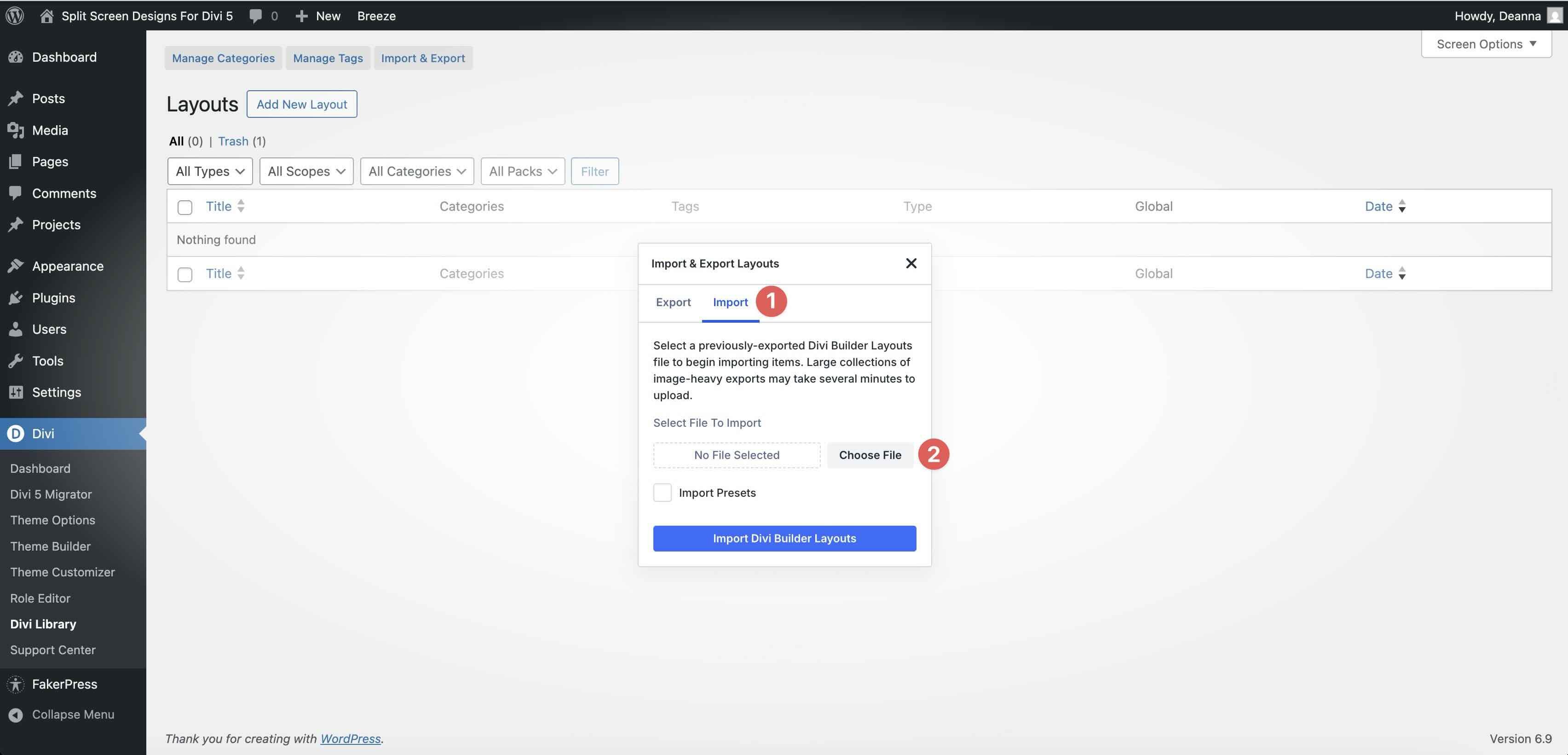Click the Appearance paintbrush icon
The height and width of the screenshot is (755, 1568).
click(x=17, y=266)
